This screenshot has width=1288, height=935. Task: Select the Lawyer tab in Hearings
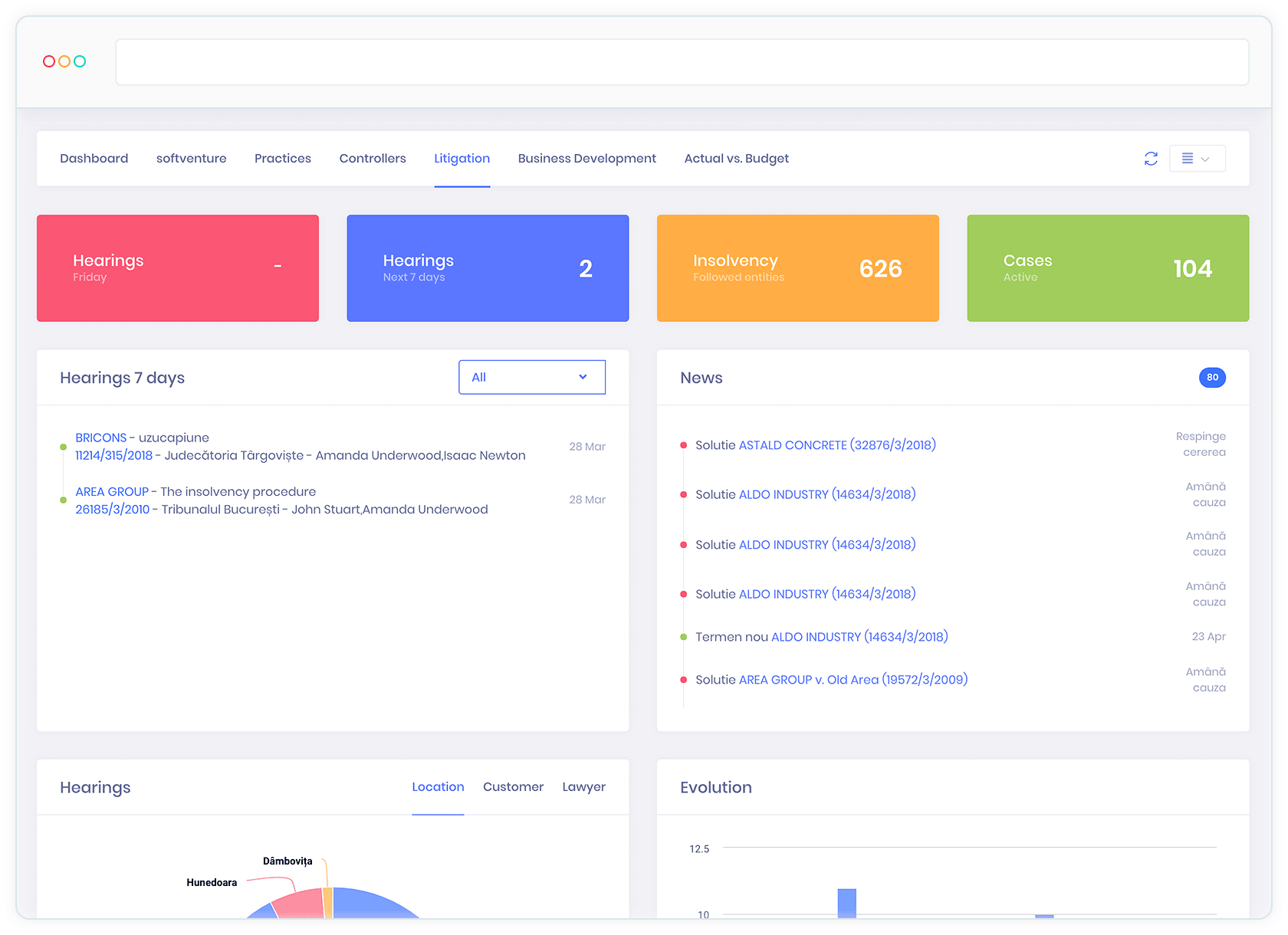584,787
